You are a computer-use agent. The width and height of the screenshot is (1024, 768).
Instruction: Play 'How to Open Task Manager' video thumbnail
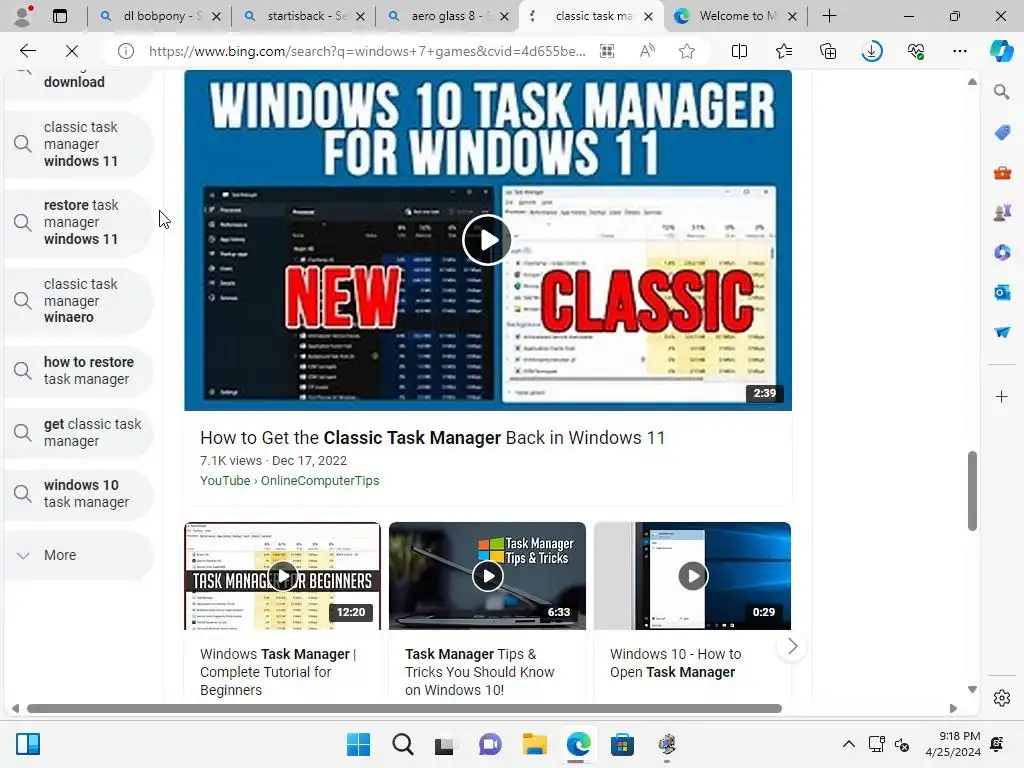692,576
